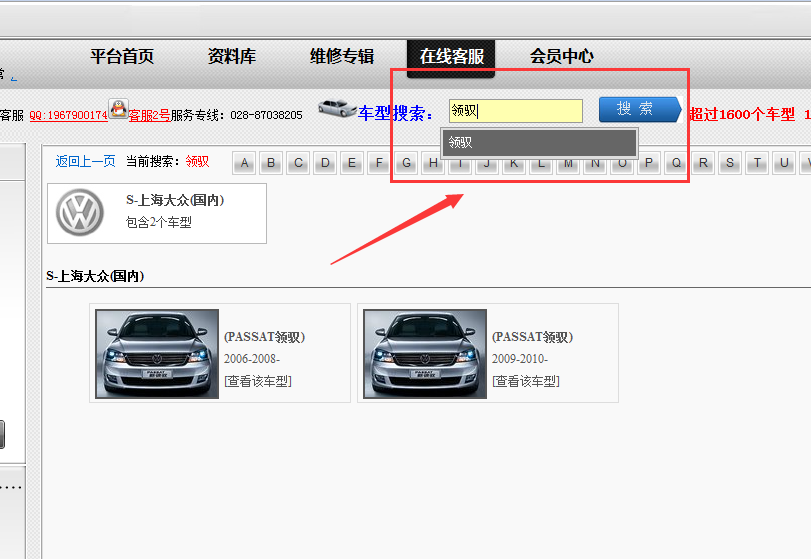Select the 在线客服 tab

pyautogui.click(x=451, y=57)
